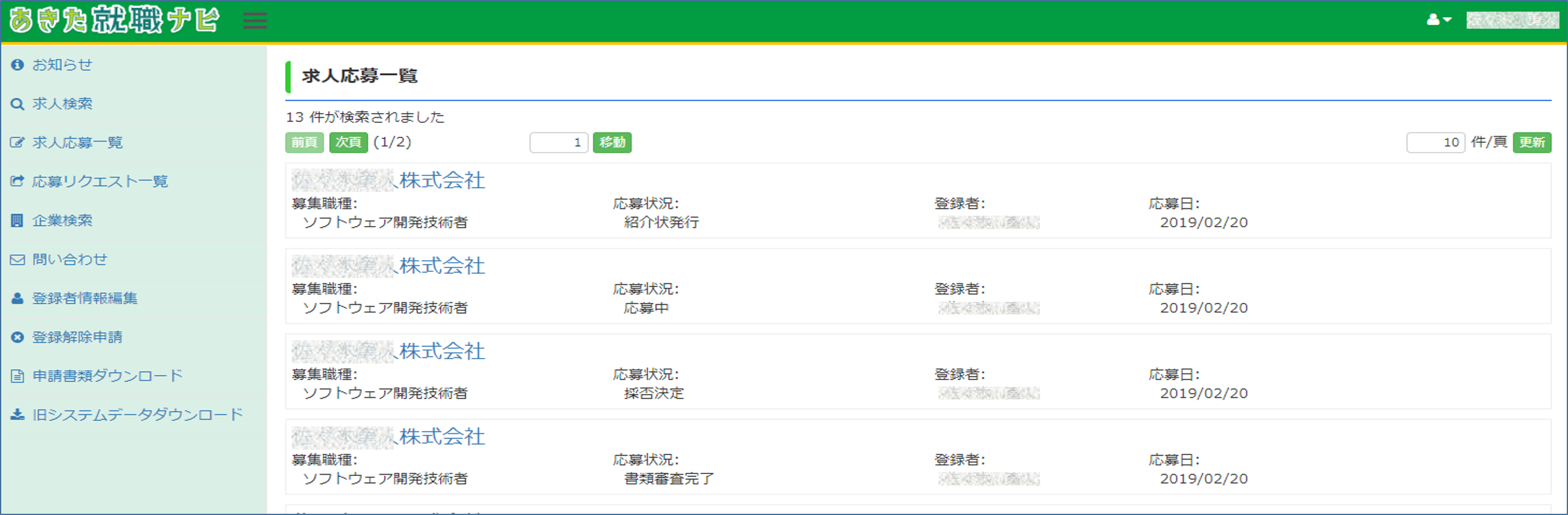Open 旧システムデータダウンロード in sidebar

[x=138, y=415]
